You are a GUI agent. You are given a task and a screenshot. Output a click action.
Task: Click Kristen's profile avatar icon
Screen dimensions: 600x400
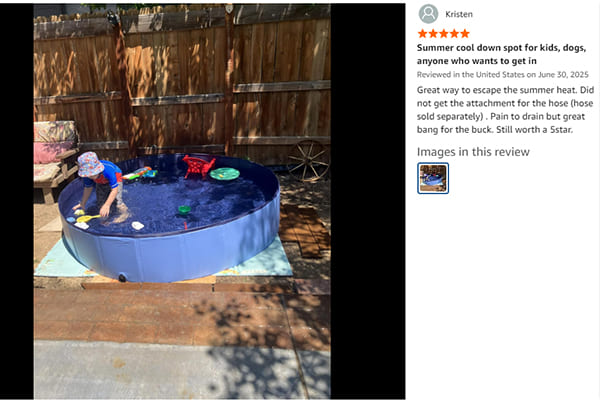click(428, 14)
